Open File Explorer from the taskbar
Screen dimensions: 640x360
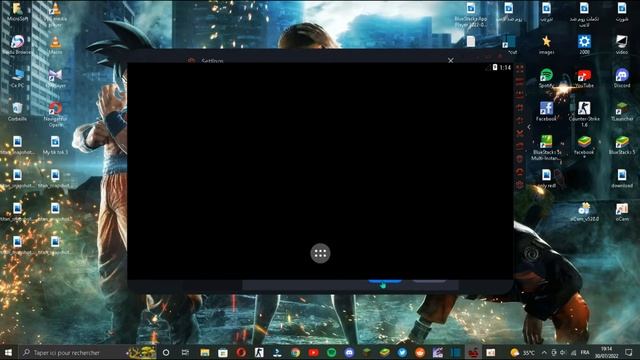(x=205, y=352)
